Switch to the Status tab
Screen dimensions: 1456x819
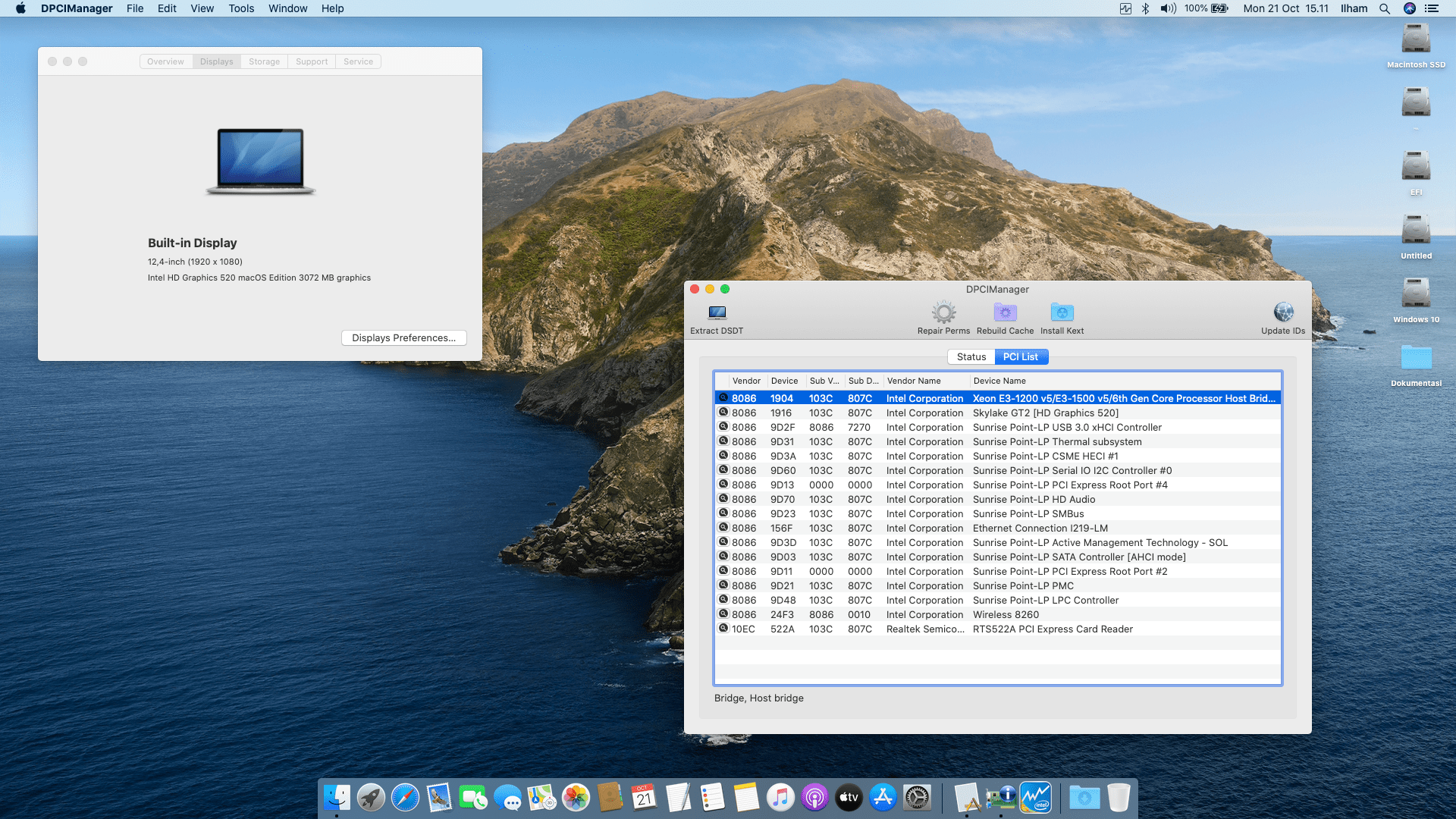[971, 356]
